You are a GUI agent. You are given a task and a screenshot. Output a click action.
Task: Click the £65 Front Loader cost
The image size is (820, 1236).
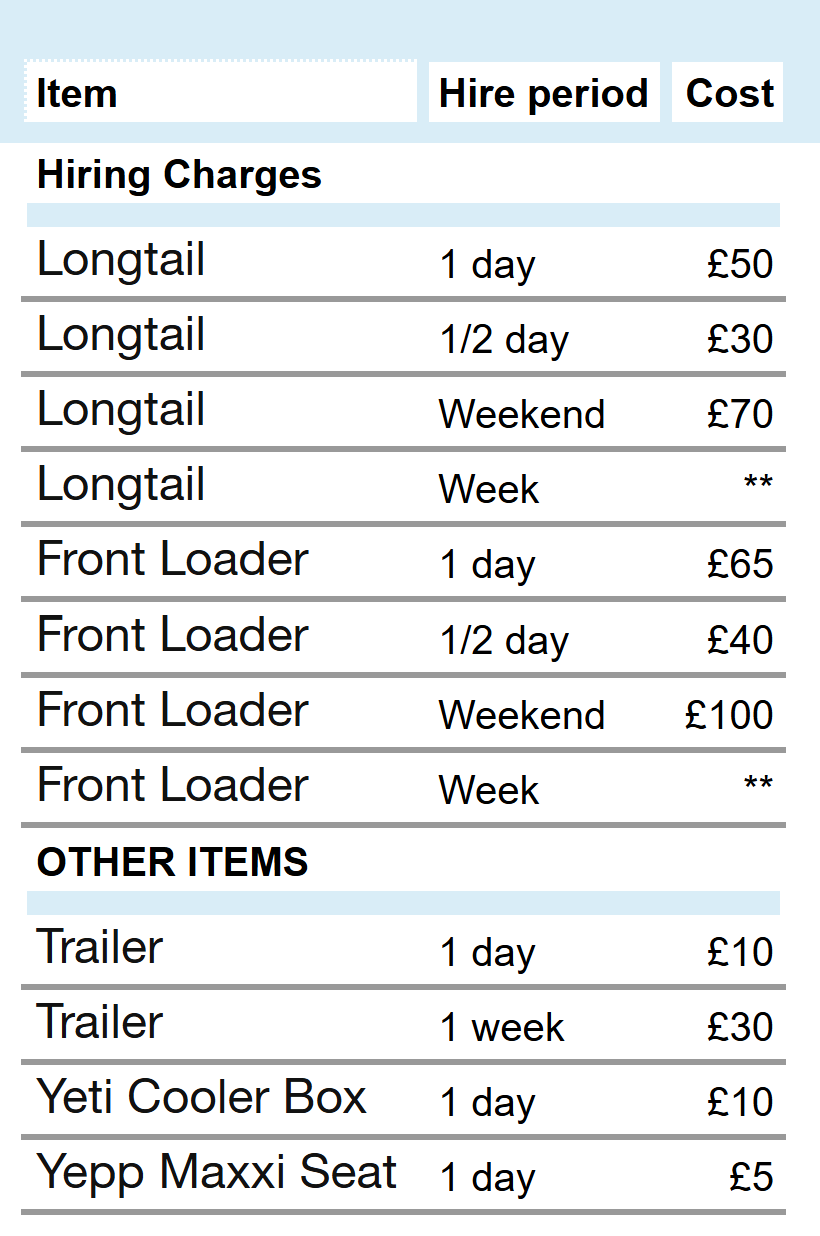click(740, 564)
